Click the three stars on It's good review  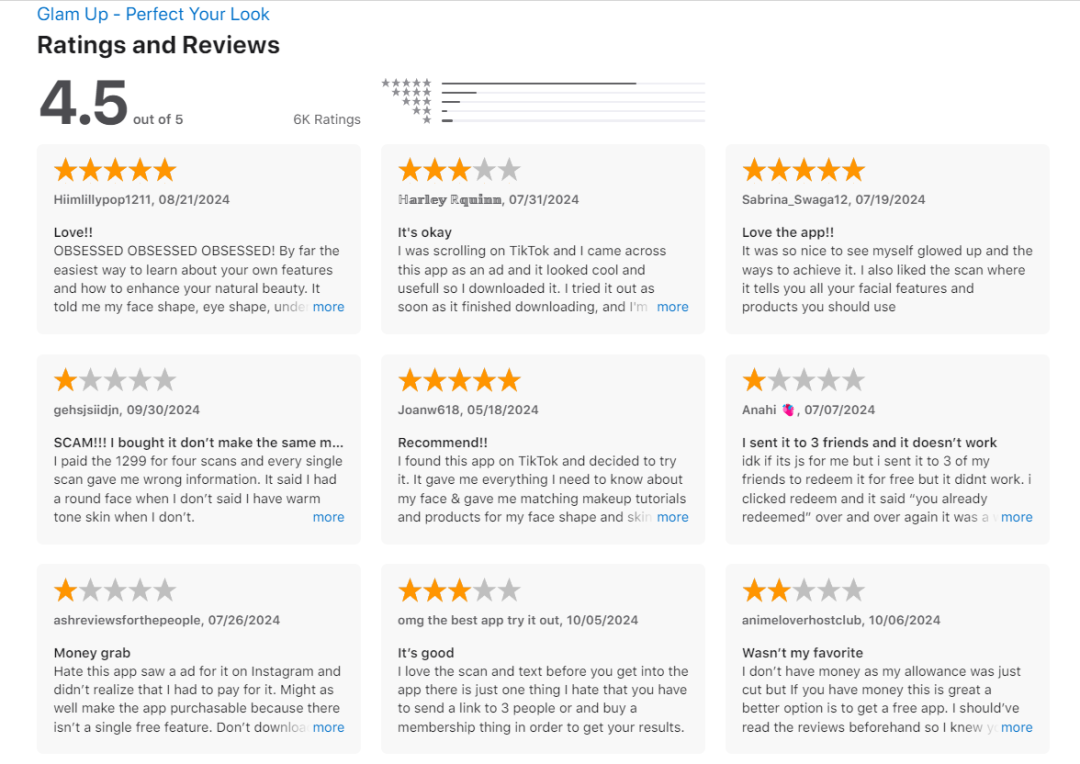click(x=459, y=590)
